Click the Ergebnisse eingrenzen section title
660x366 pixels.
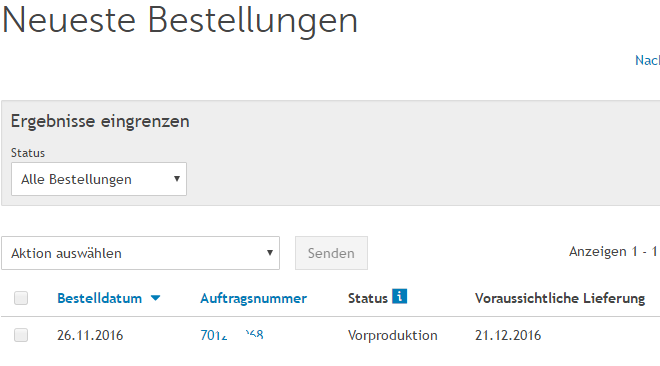tap(100, 121)
